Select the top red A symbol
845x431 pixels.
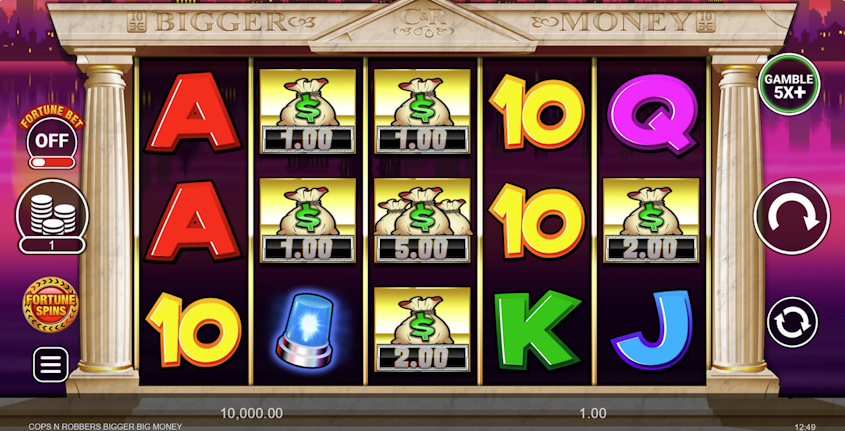click(193, 113)
